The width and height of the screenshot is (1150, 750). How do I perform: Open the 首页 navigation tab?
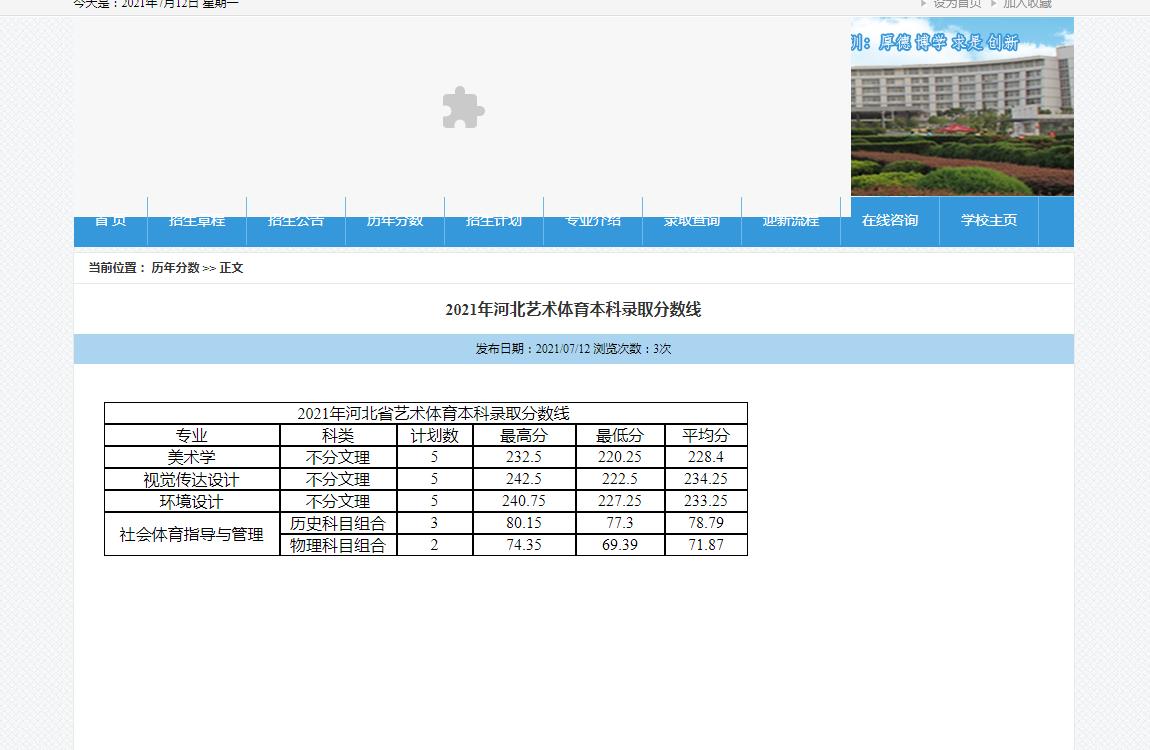coord(111,221)
